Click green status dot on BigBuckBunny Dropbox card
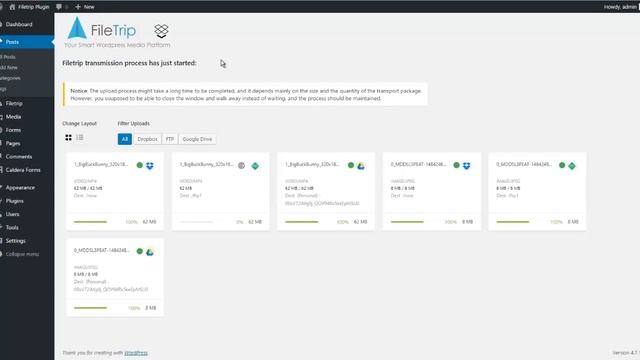The height and width of the screenshot is (360, 640). click(x=140, y=165)
